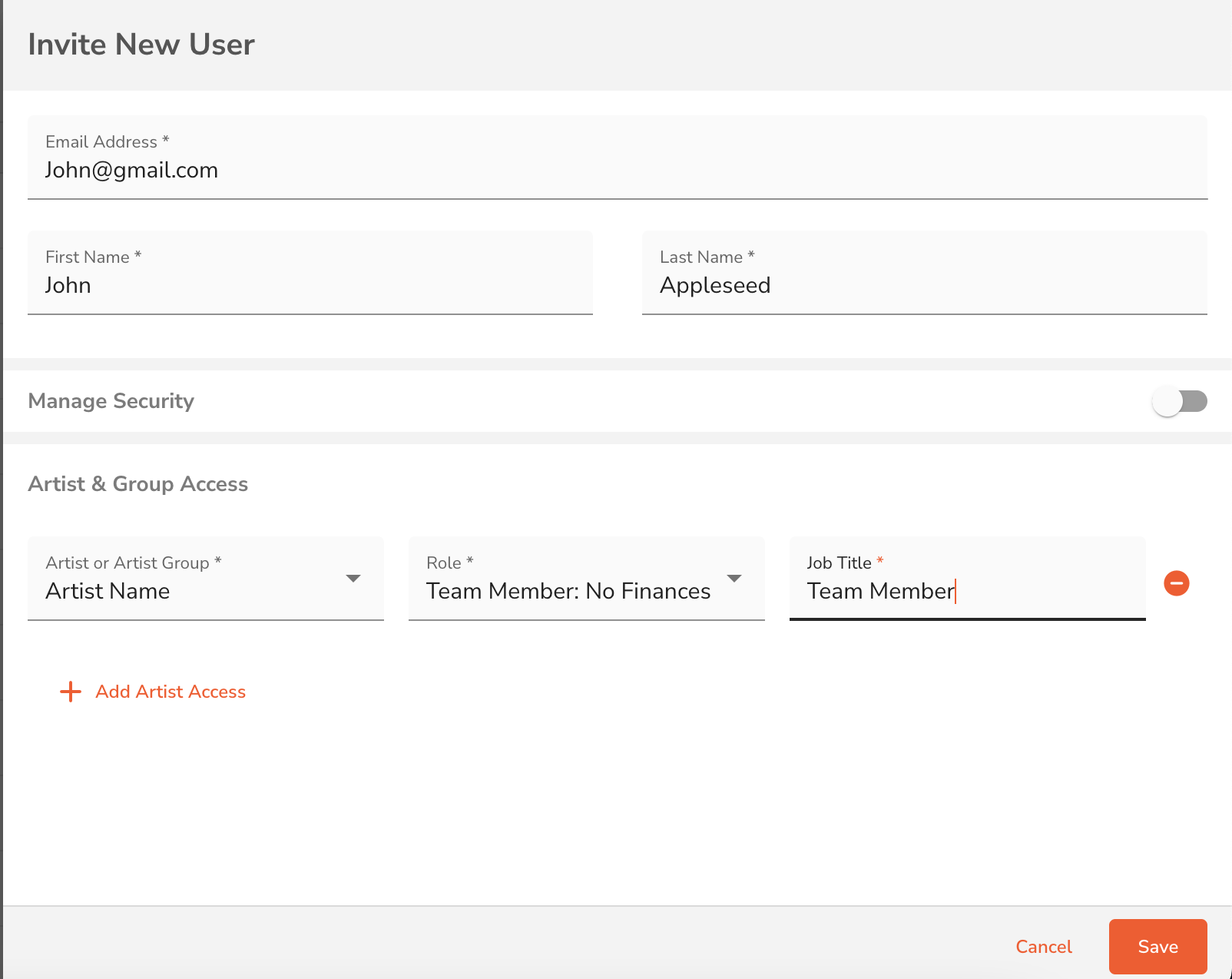This screenshot has width=1232, height=979.
Task: Open the Artist or Artist Group dropdown
Action: (206, 578)
